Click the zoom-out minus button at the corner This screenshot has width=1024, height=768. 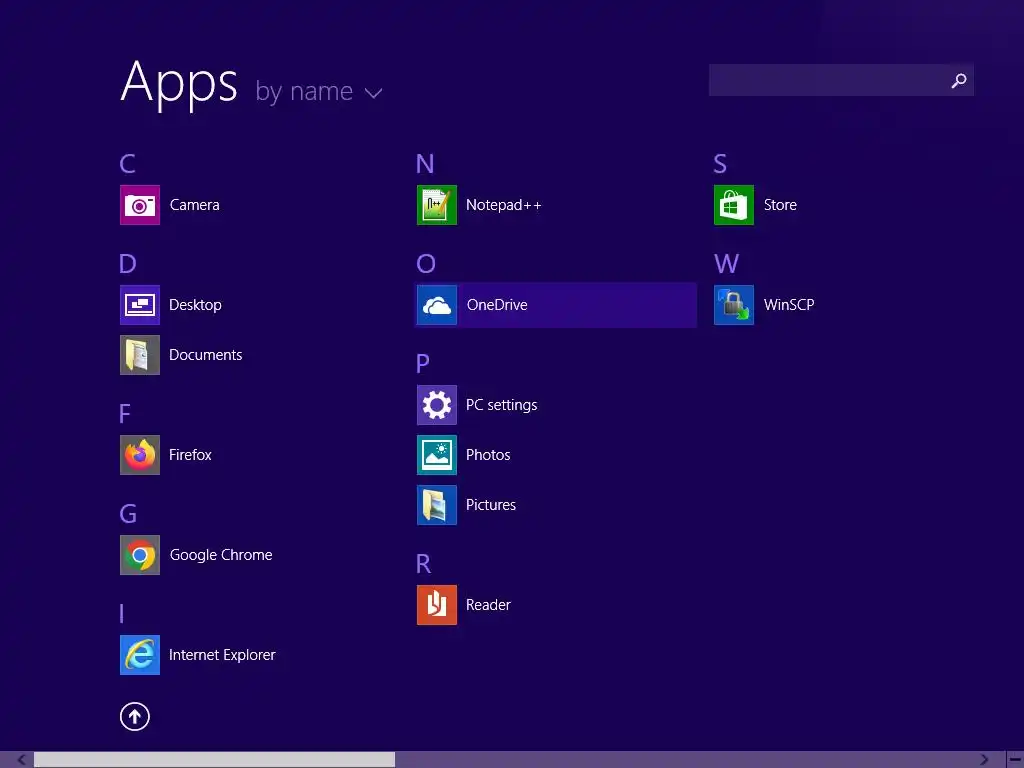pos(1015,760)
